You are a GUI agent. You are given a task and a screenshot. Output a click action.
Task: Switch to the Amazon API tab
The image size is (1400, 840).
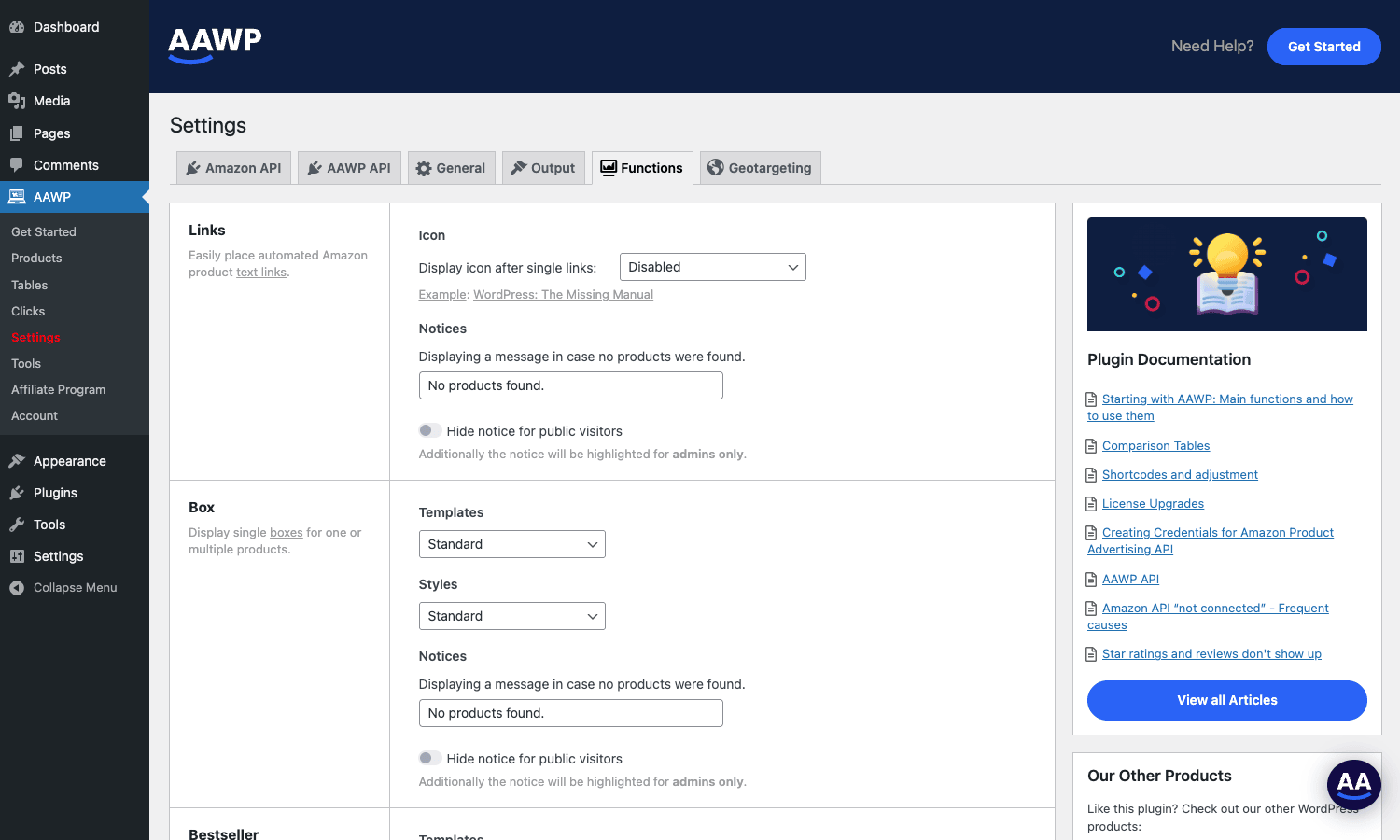point(234,168)
